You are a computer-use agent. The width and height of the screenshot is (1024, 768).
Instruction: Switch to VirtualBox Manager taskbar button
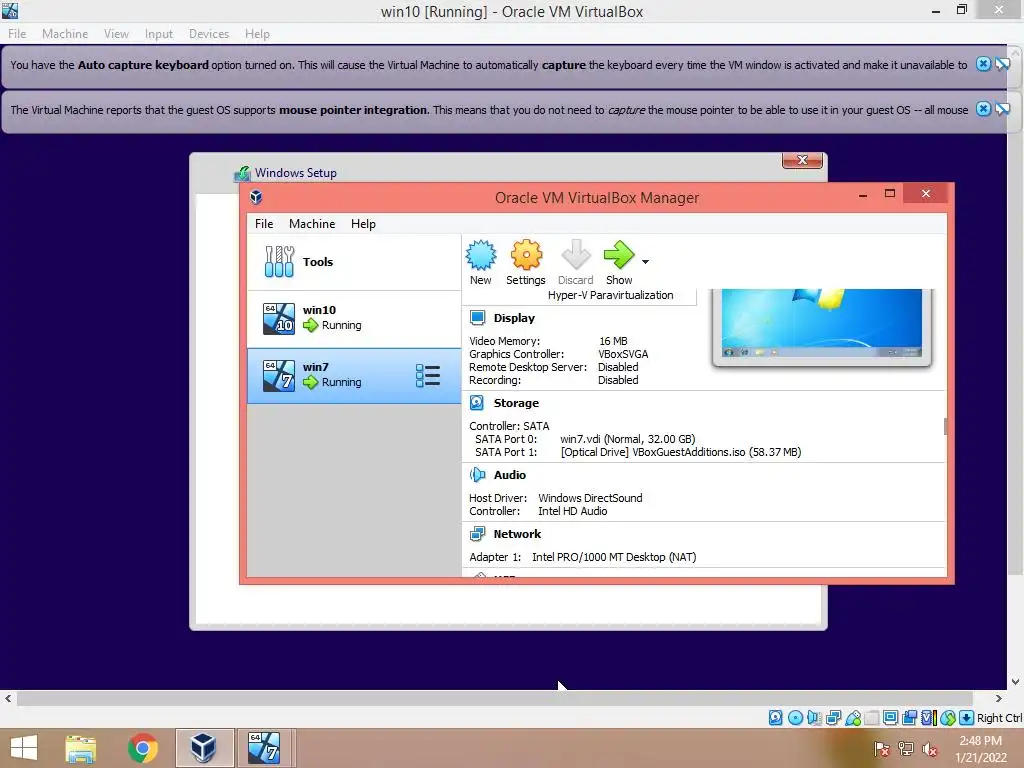coord(204,748)
